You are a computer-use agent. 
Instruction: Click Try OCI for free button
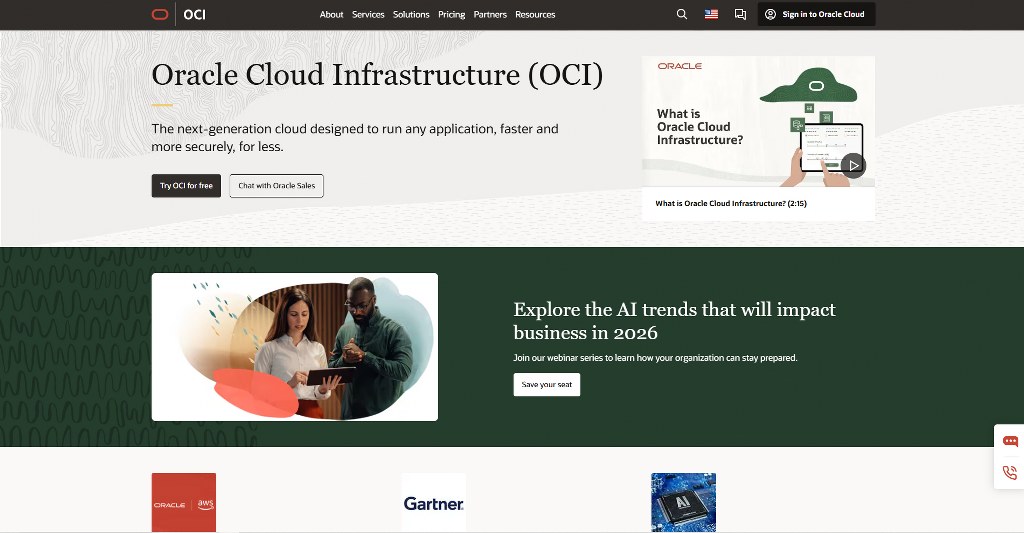(x=186, y=186)
